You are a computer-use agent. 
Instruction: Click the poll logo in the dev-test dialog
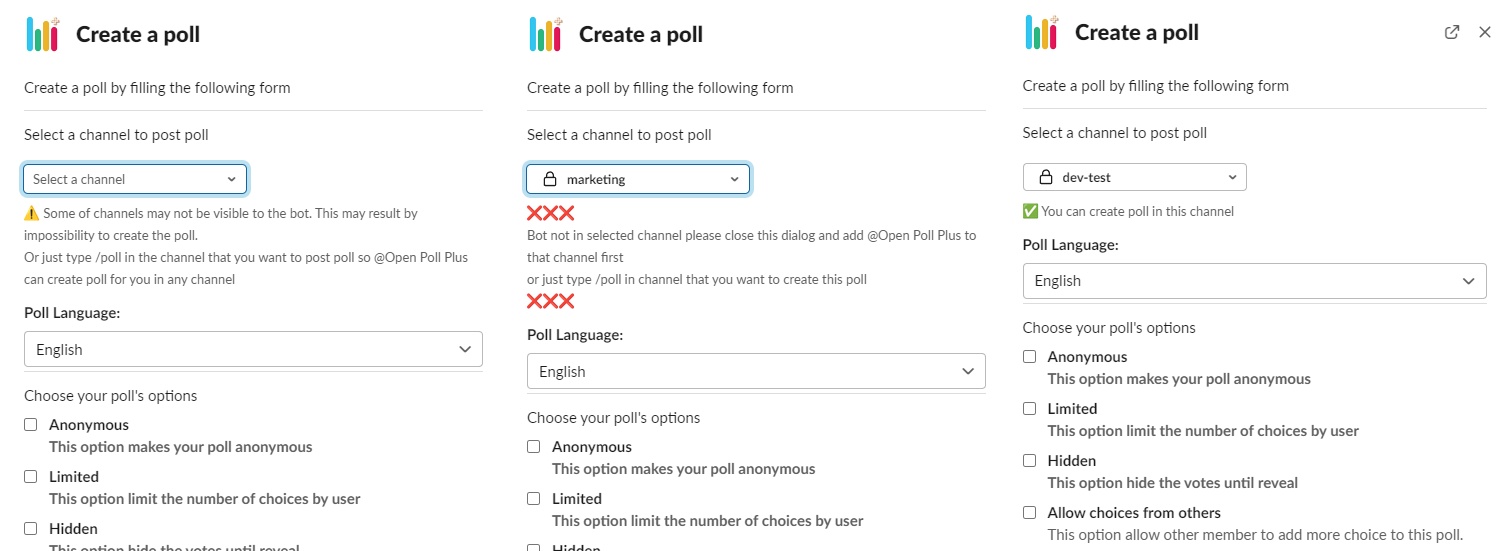1043,32
